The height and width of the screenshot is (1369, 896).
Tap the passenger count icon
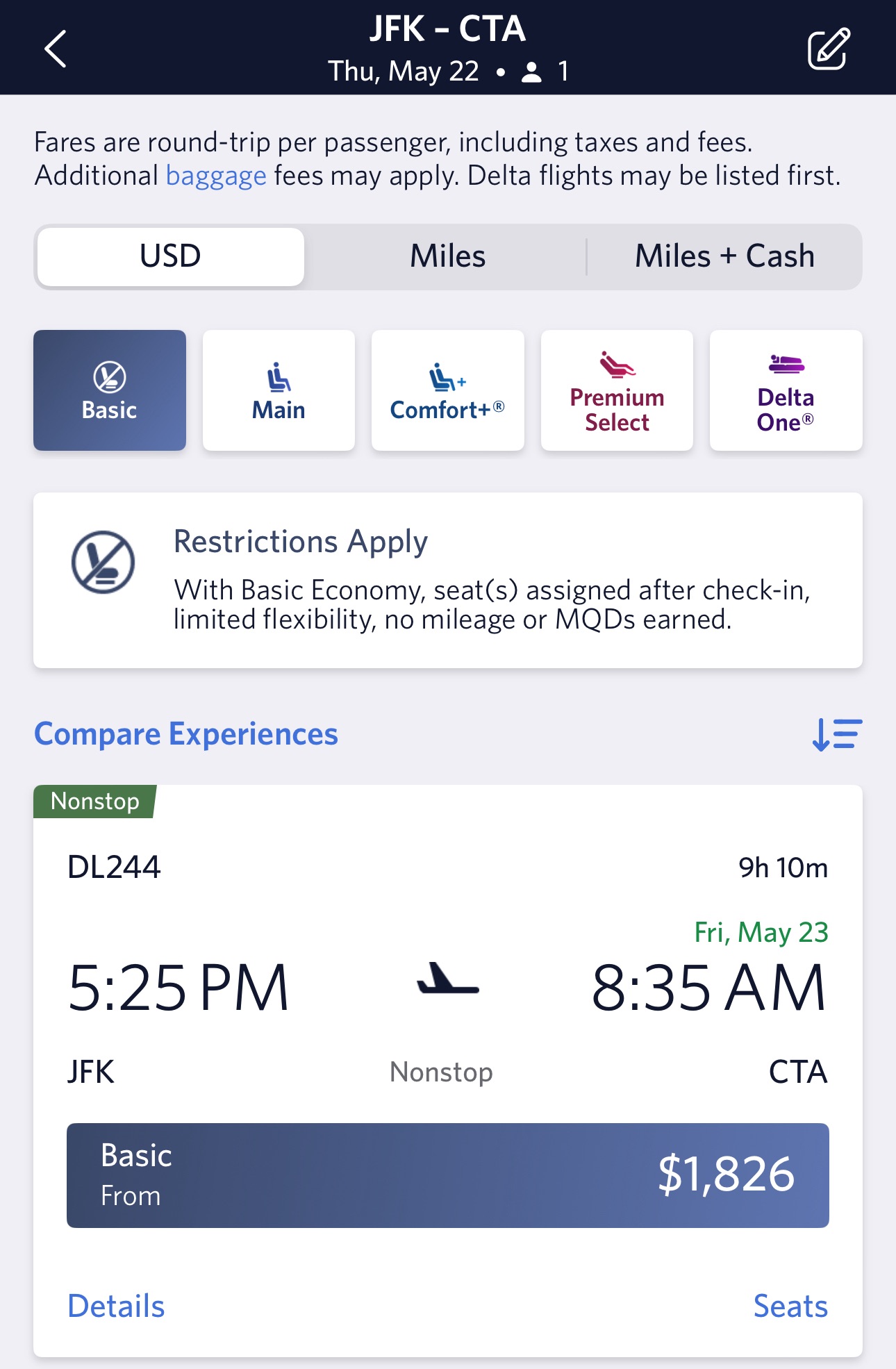pyautogui.click(x=532, y=72)
